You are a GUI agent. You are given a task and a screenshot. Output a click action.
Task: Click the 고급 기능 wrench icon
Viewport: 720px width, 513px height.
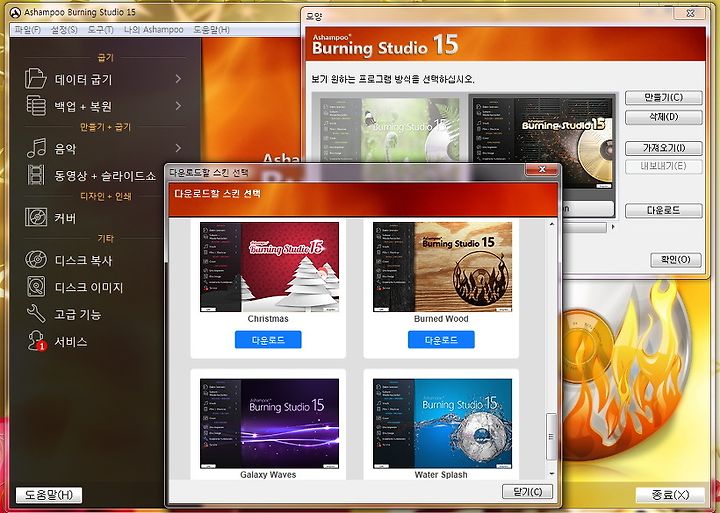pyautogui.click(x=36, y=314)
